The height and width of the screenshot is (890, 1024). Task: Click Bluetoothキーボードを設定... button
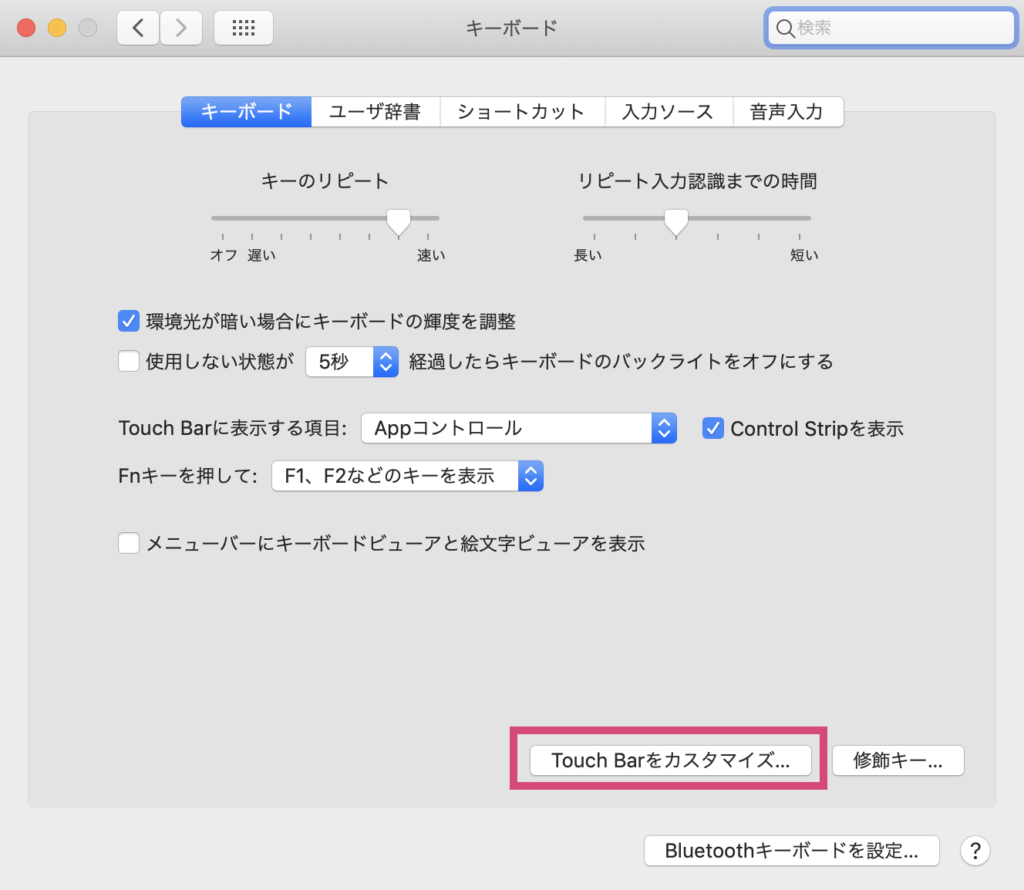[x=792, y=851]
